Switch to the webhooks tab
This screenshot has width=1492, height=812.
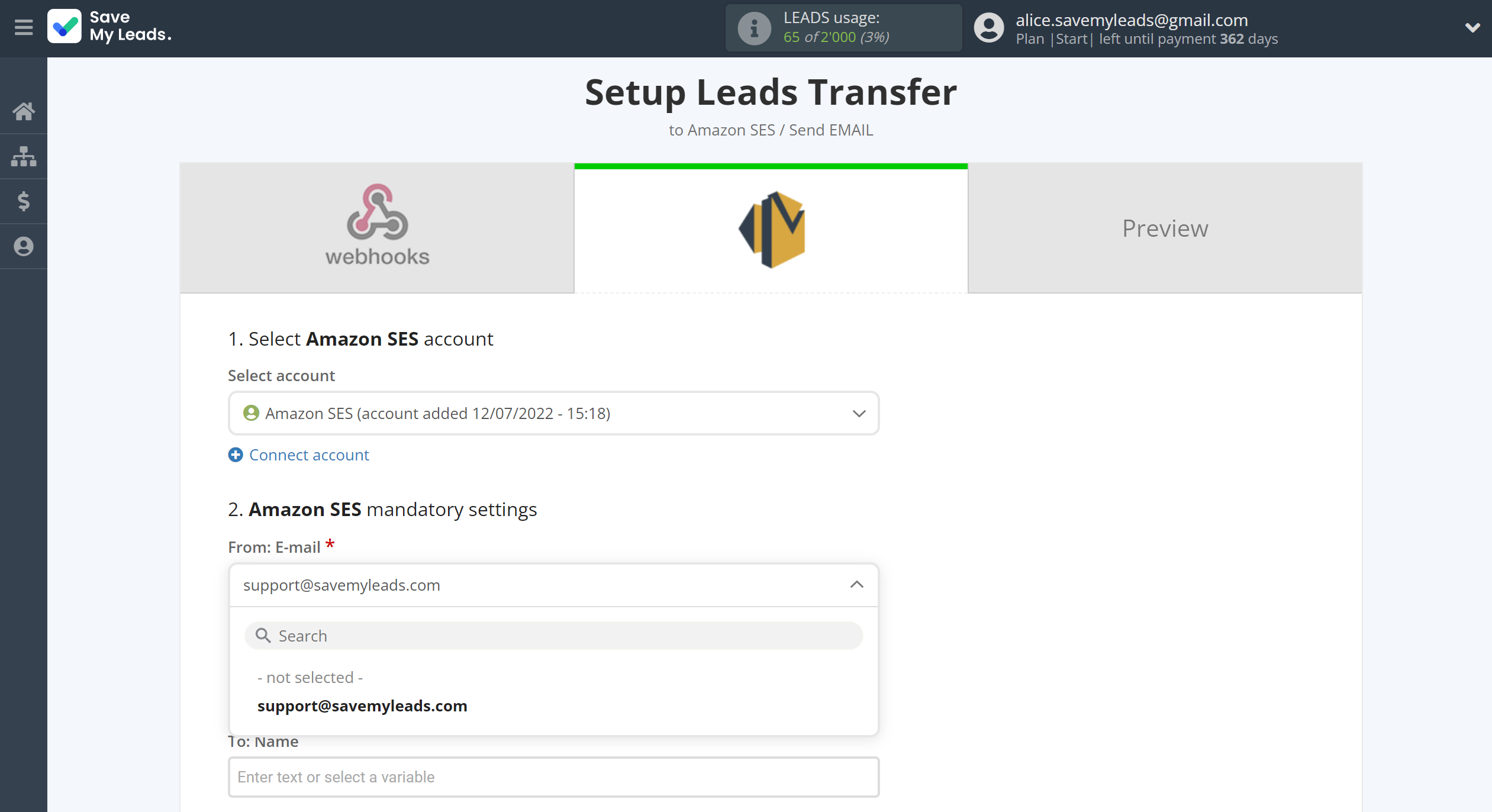[377, 228]
